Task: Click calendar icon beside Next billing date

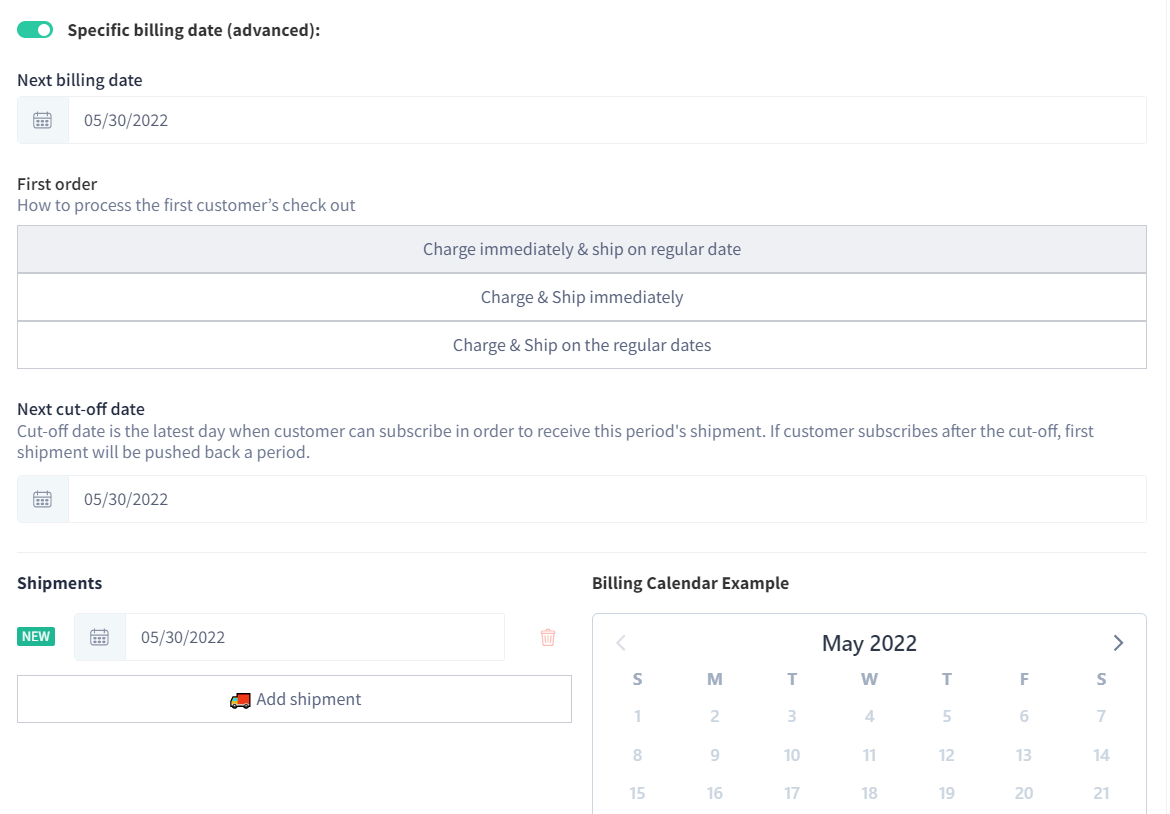Action: (43, 120)
